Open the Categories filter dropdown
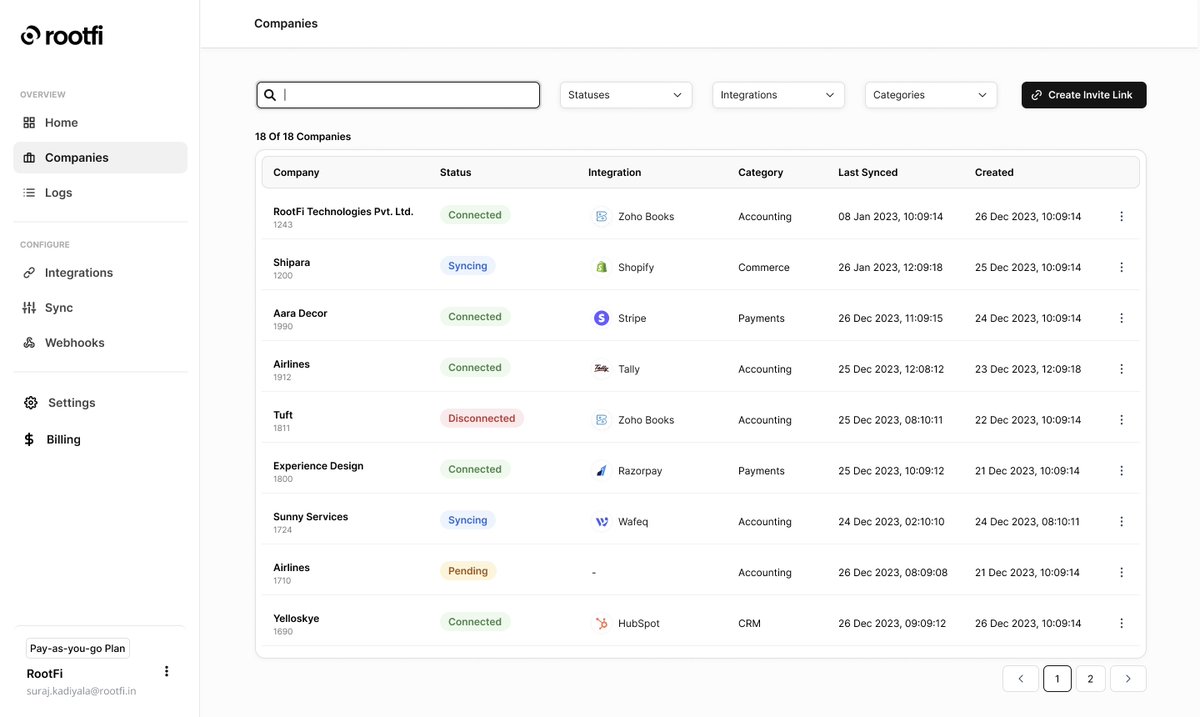Screen dimensions: 1200x717 (931, 95)
